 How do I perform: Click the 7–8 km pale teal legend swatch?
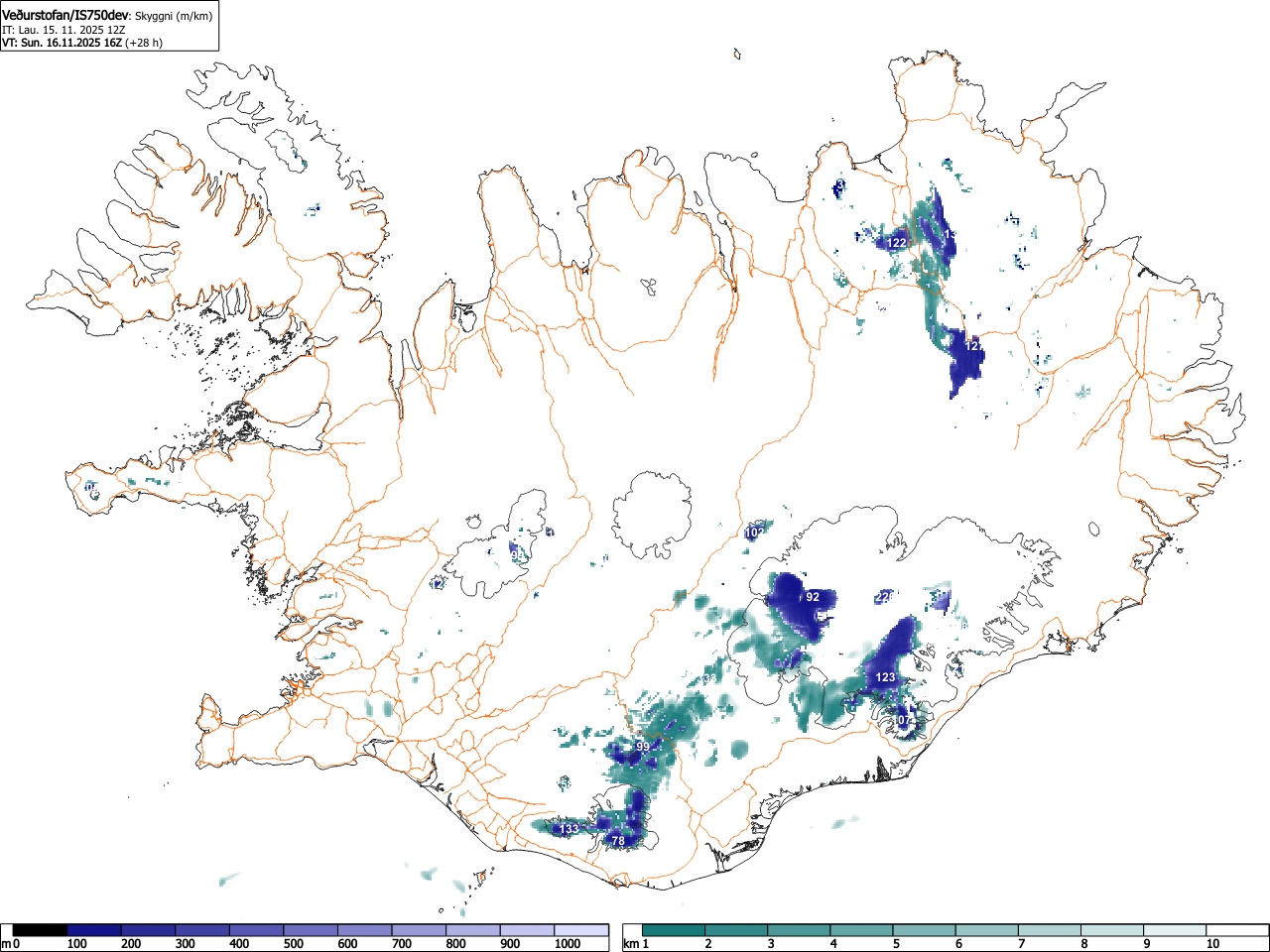[x=1049, y=930]
